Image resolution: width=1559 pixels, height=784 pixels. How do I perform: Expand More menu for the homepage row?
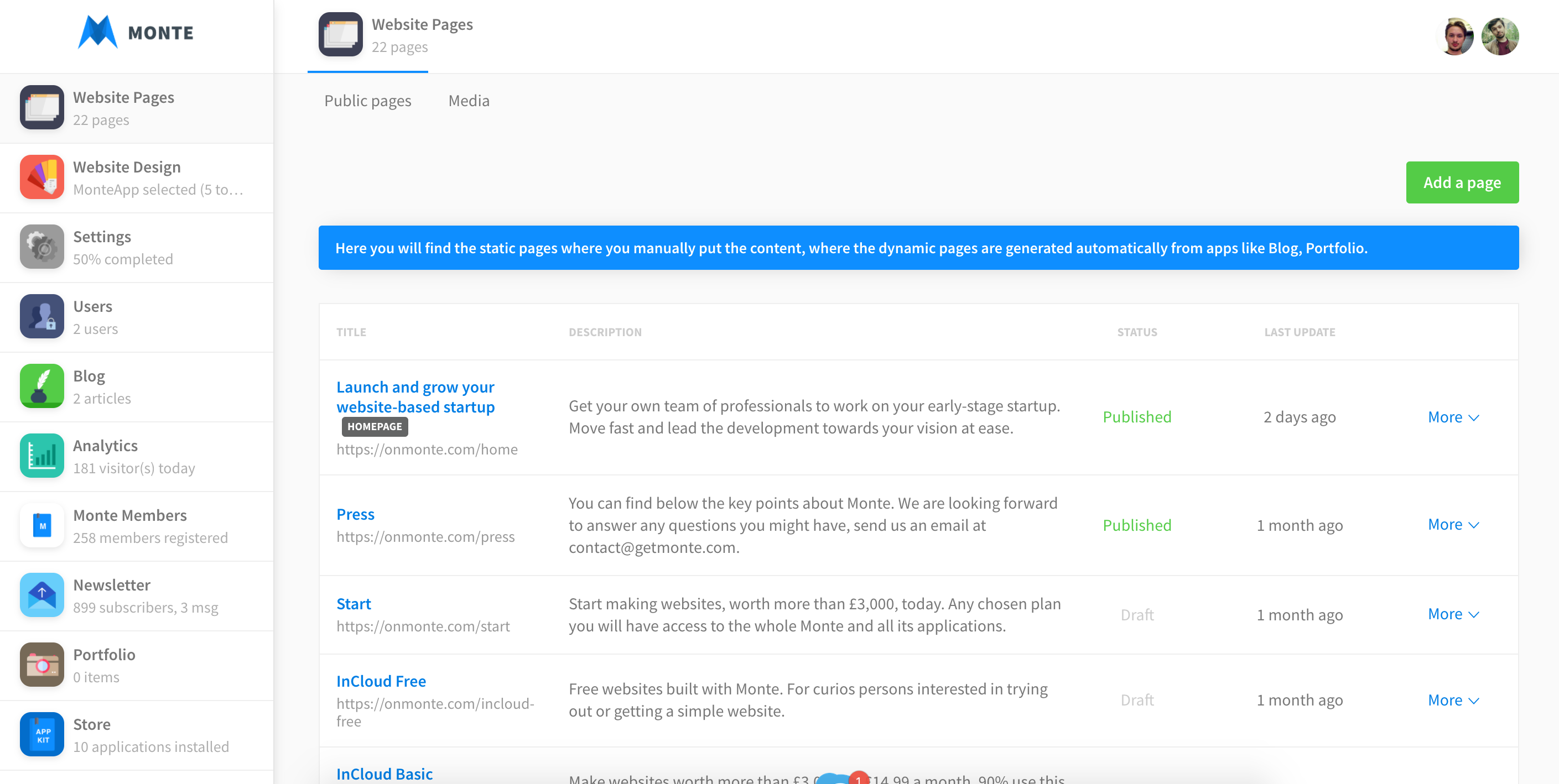(x=1454, y=417)
